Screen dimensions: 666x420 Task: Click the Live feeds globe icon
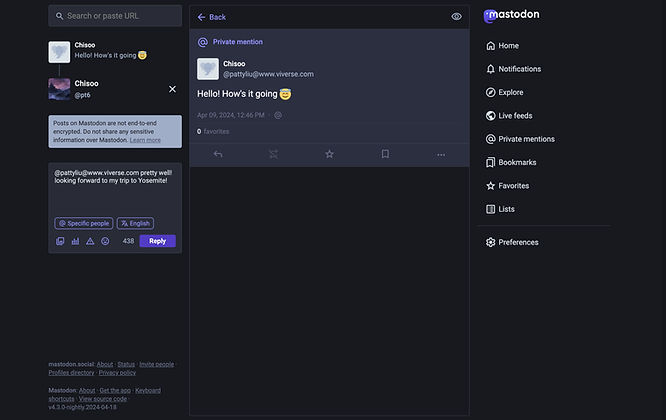coord(491,116)
